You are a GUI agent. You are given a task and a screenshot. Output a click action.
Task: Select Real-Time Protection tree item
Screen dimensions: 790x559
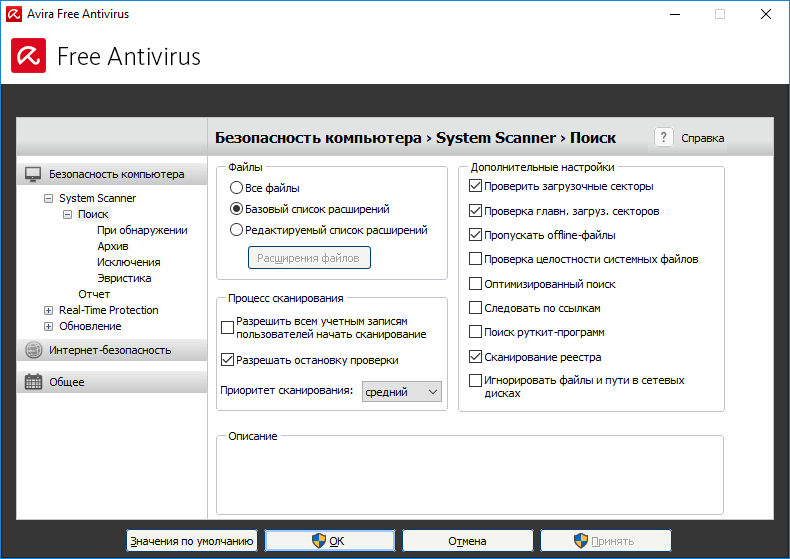pyautogui.click(x=108, y=310)
